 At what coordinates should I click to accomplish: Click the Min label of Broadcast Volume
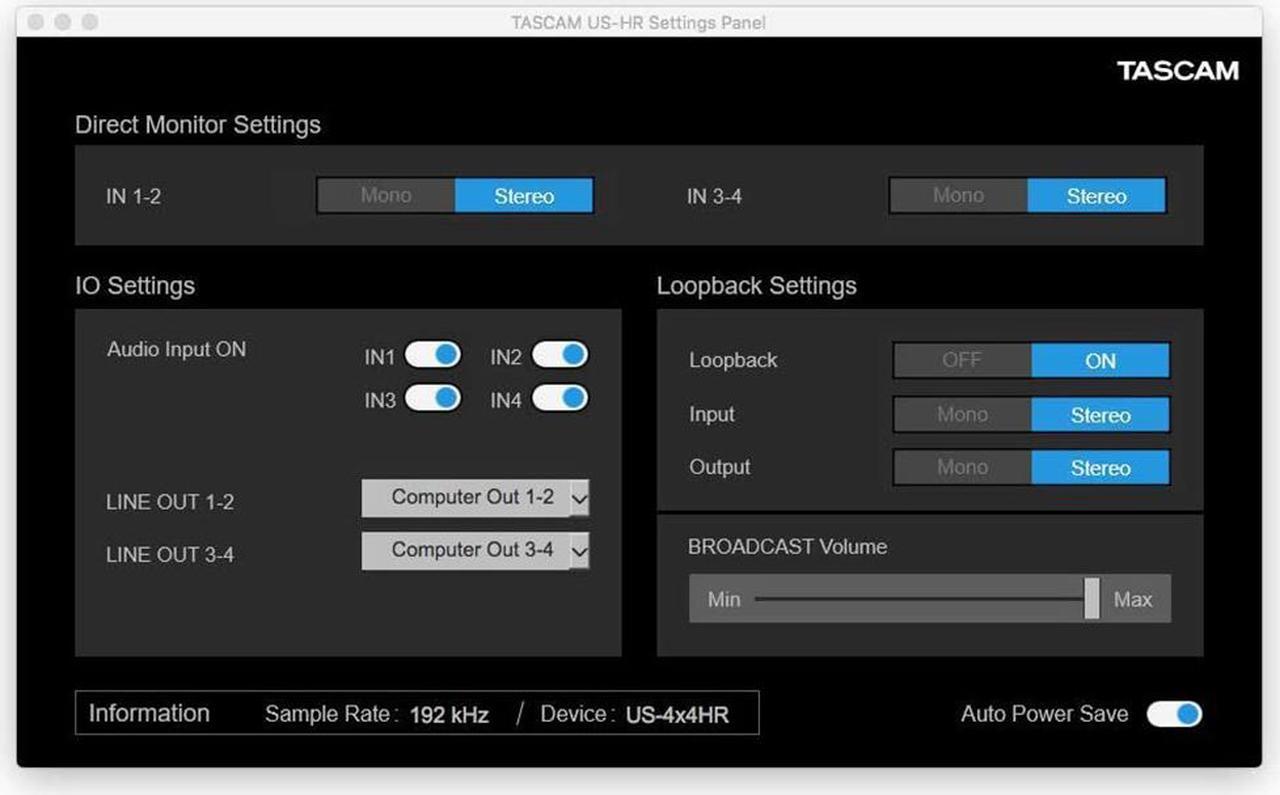[724, 599]
